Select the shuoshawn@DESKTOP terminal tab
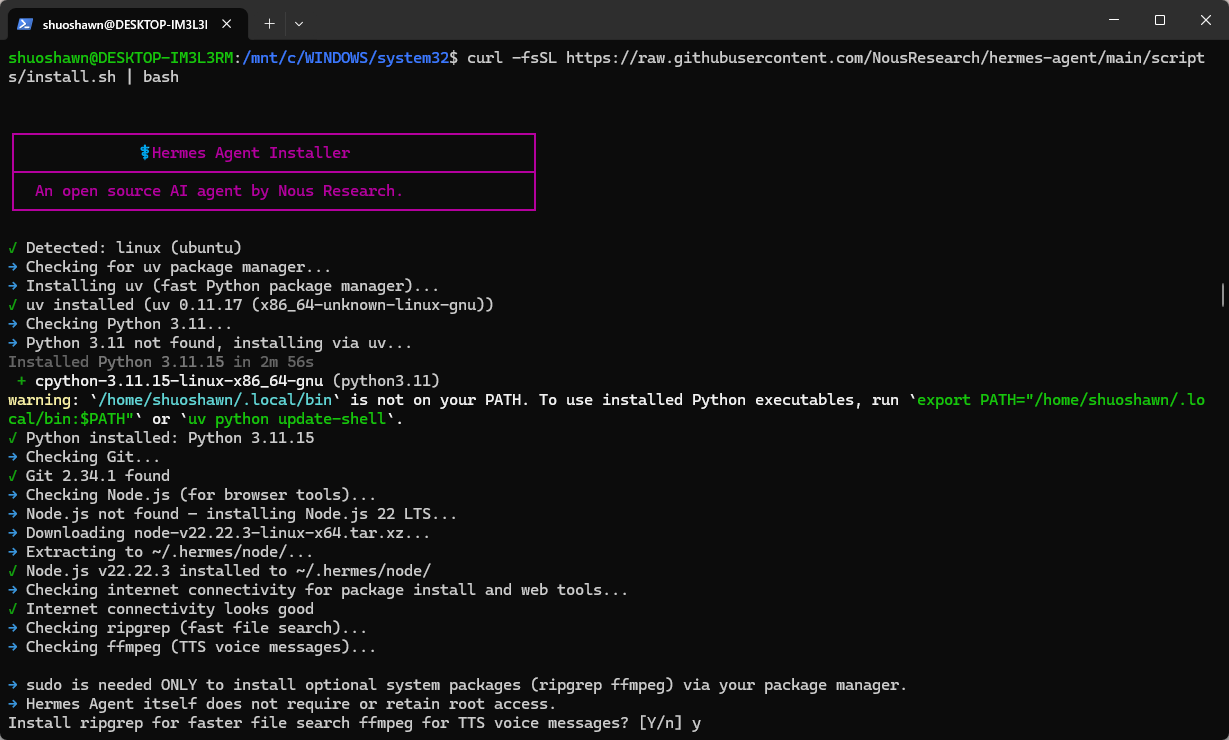 pos(127,22)
